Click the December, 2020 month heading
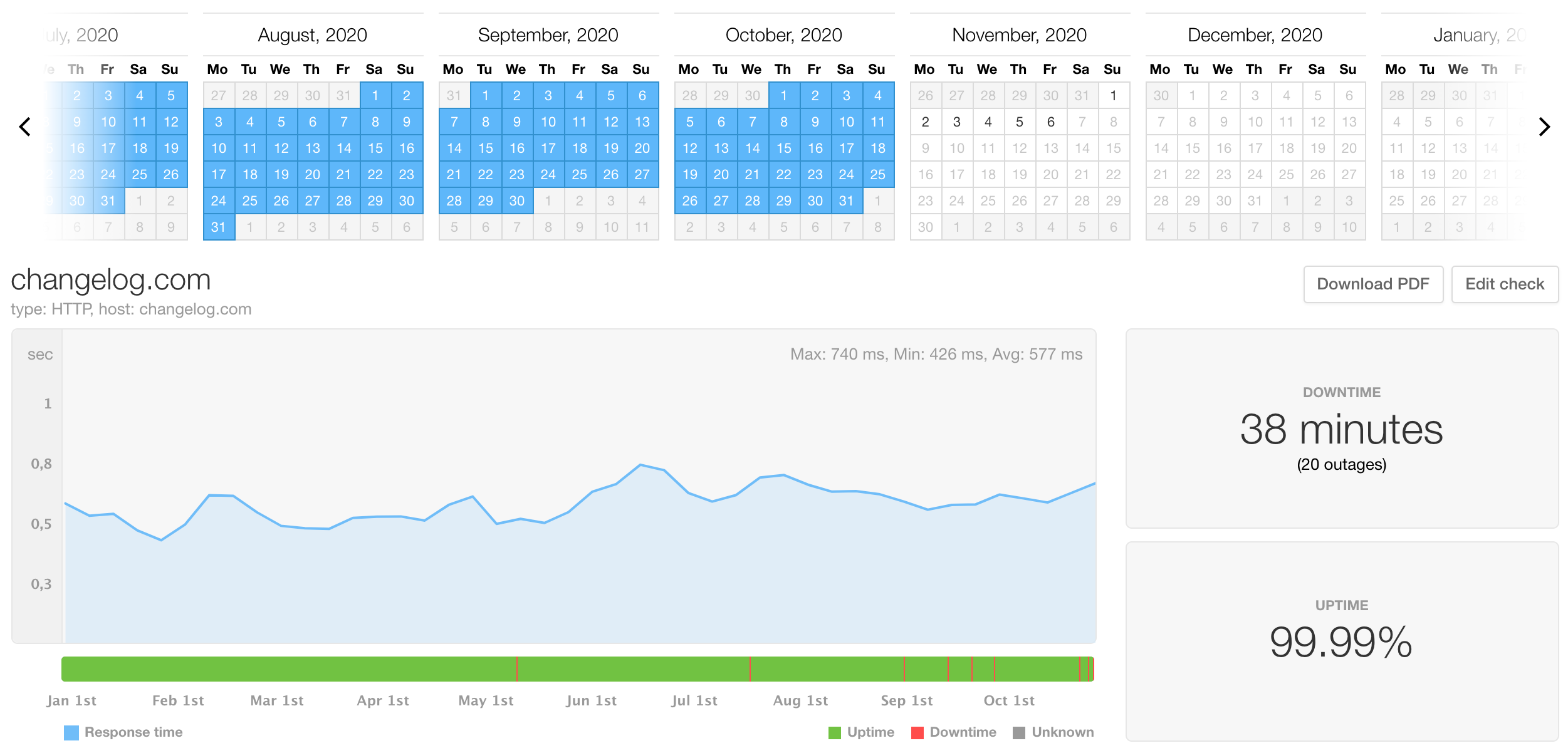1568x753 pixels. (1255, 35)
